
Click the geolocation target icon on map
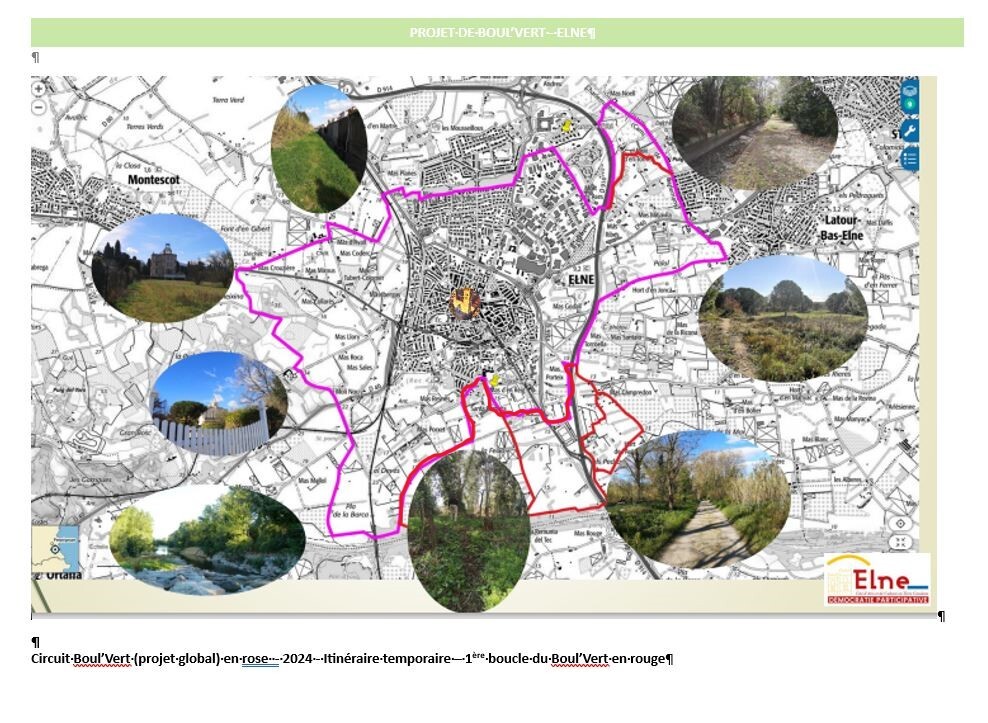900,523
